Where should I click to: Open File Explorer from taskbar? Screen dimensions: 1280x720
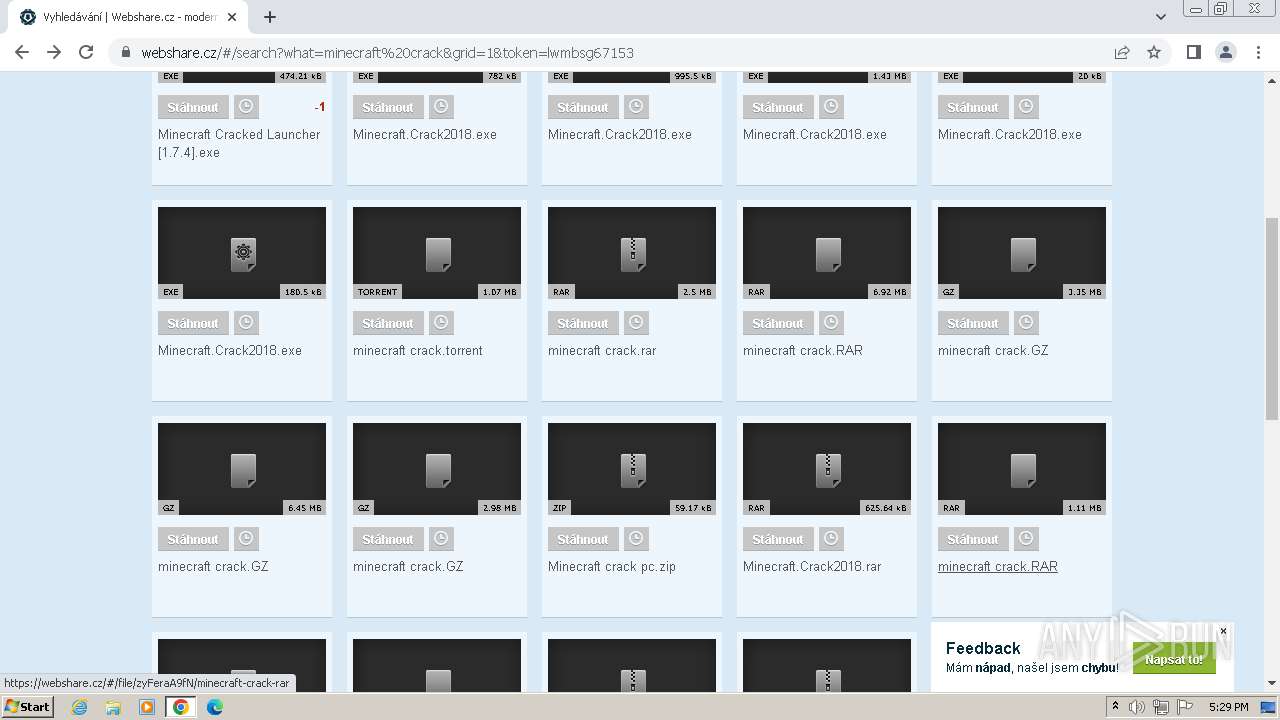coord(113,707)
